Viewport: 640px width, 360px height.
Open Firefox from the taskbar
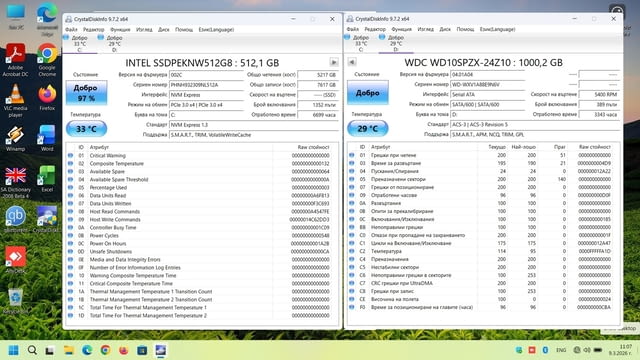tap(124, 350)
